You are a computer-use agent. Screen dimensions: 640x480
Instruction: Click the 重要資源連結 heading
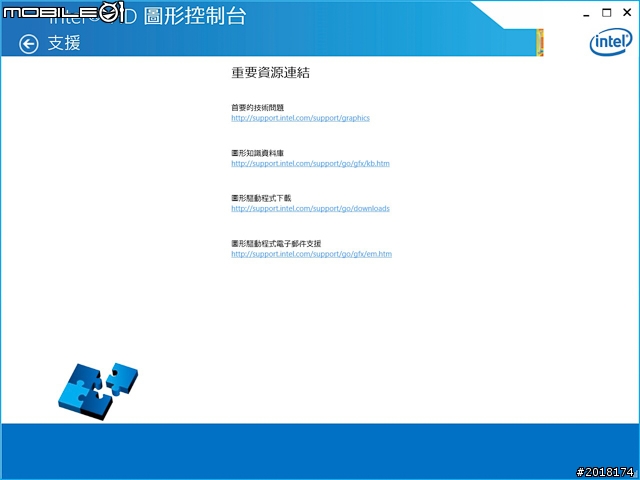point(270,73)
